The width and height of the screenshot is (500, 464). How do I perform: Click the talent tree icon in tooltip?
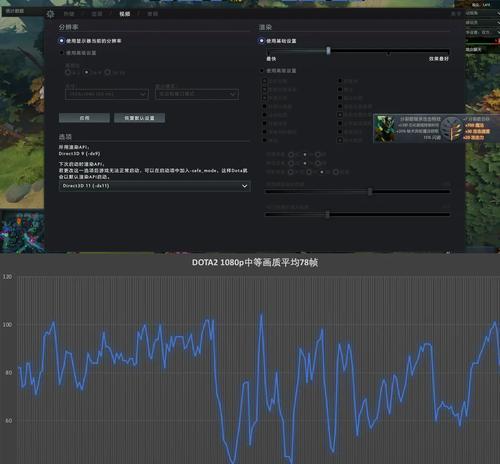451,129
